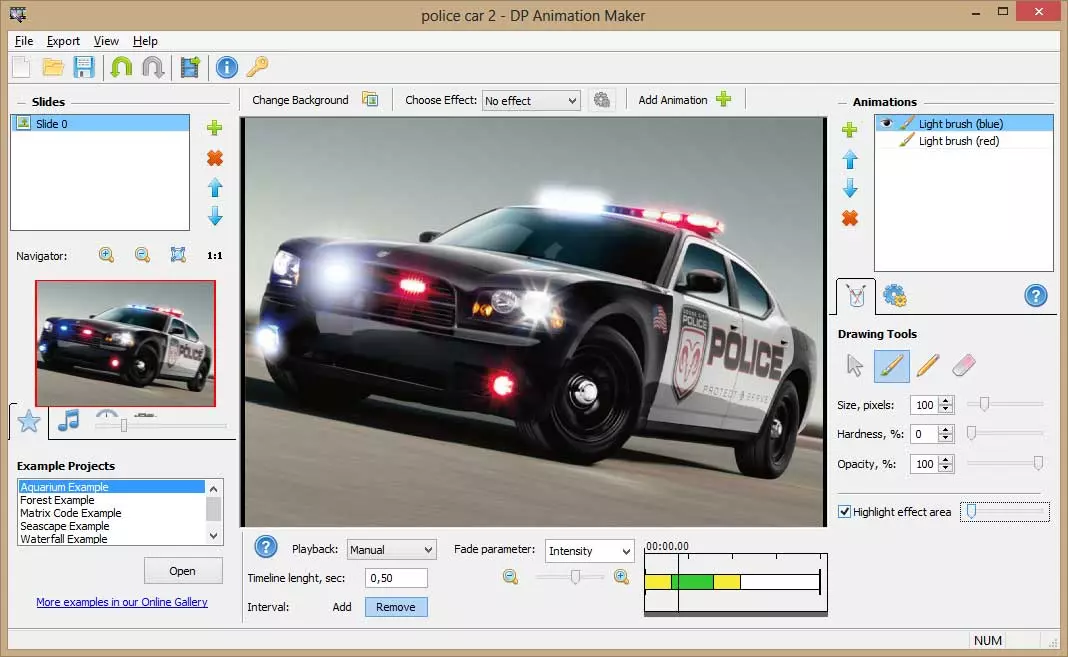1068x657 pixels.
Task: Open the Playback mode dropdown
Action: [x=391, y=549]
